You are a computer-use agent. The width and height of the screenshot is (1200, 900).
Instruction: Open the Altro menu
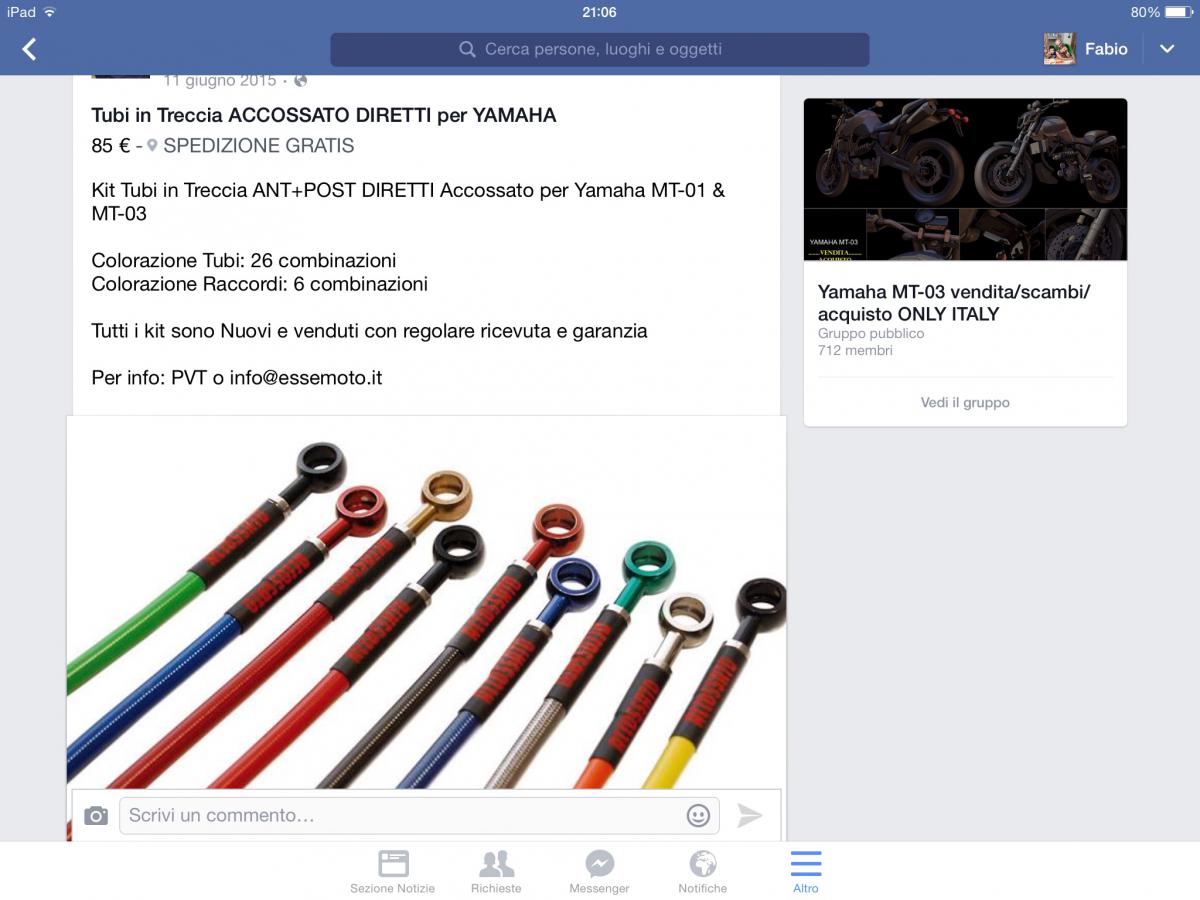click(806, 872)
